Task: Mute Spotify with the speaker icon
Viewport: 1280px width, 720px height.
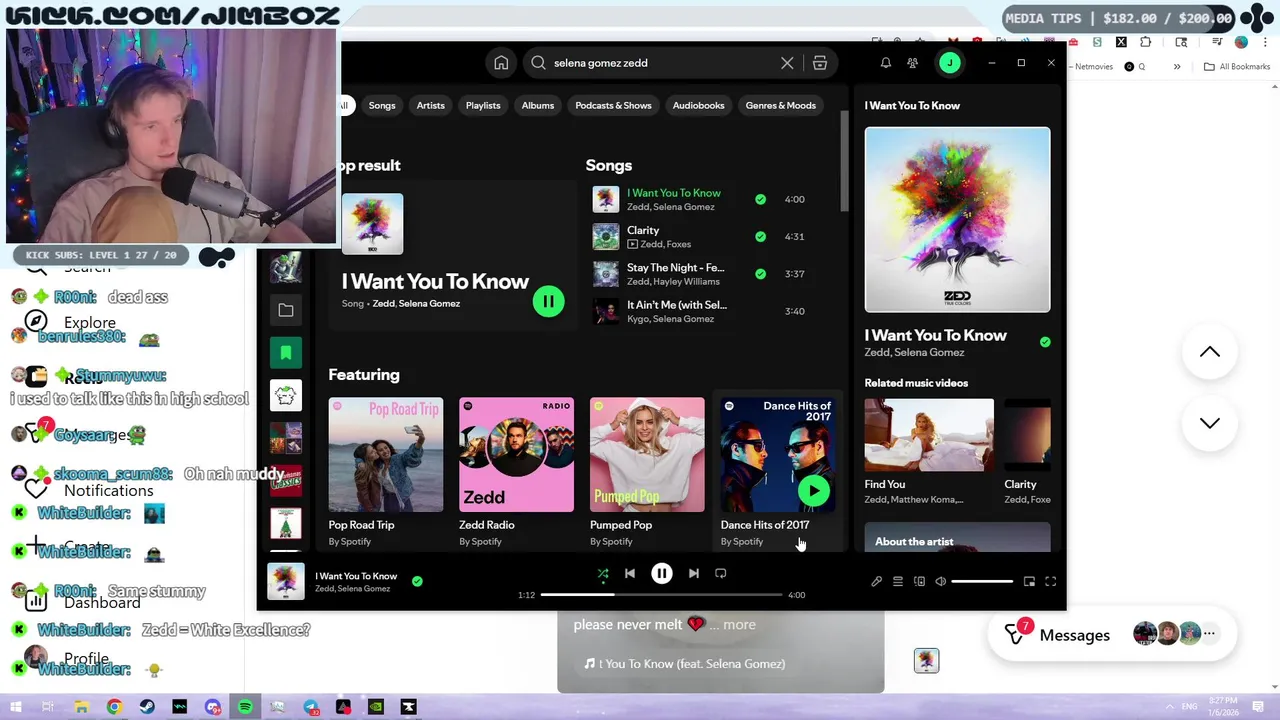Action: (940, 581)
